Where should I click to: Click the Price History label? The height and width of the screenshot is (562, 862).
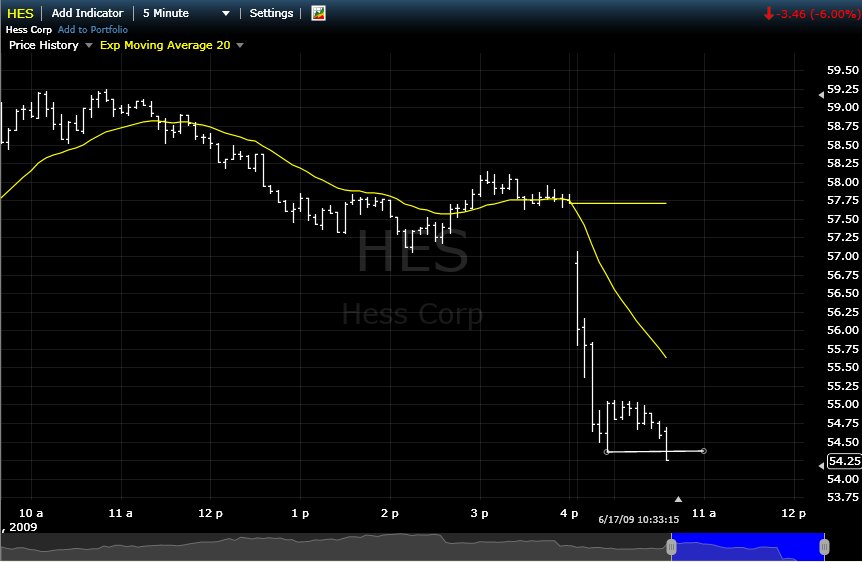pos(44,45)
